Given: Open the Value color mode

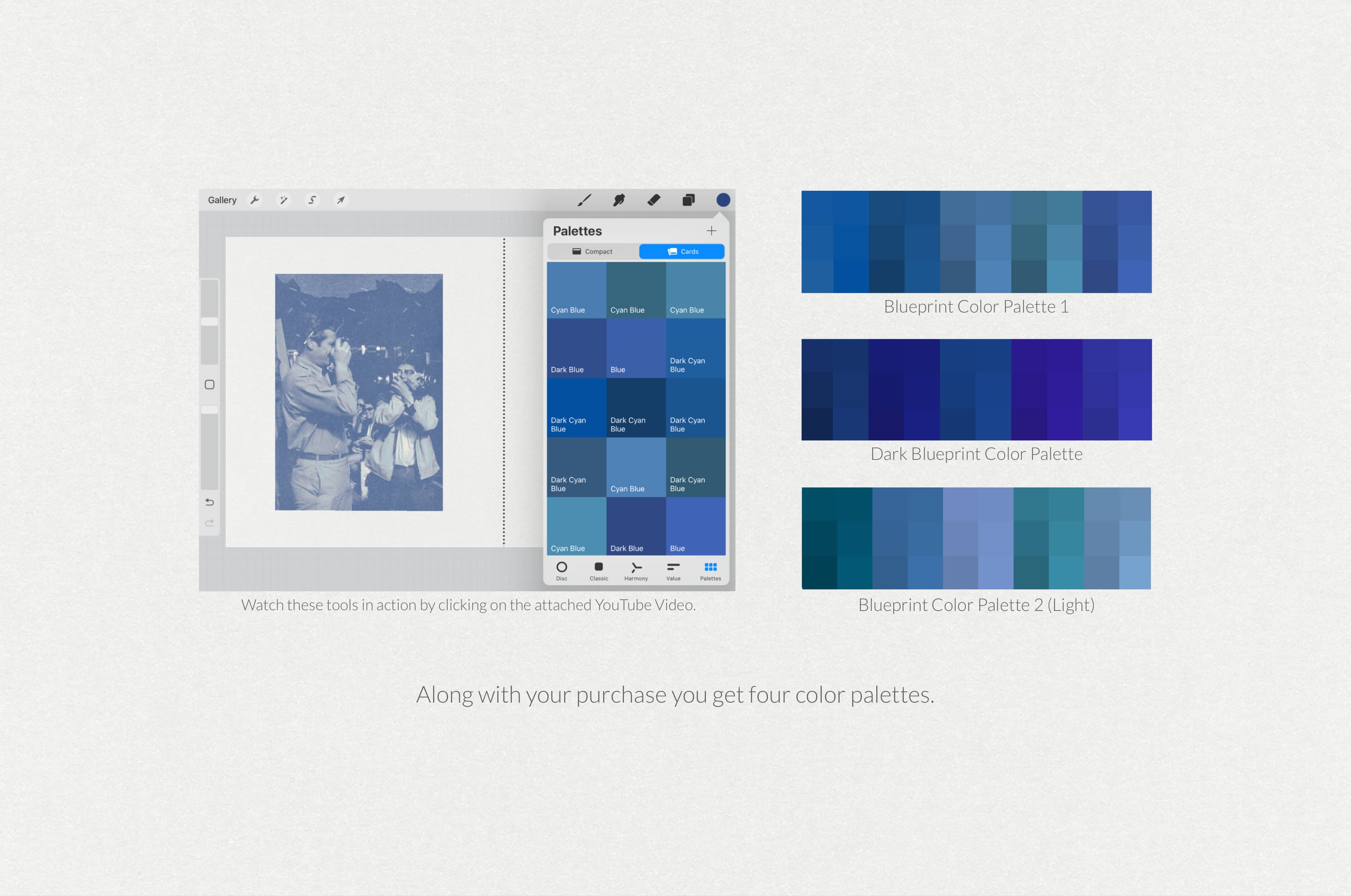Looking at the screenshot, I should click(673, 570).
